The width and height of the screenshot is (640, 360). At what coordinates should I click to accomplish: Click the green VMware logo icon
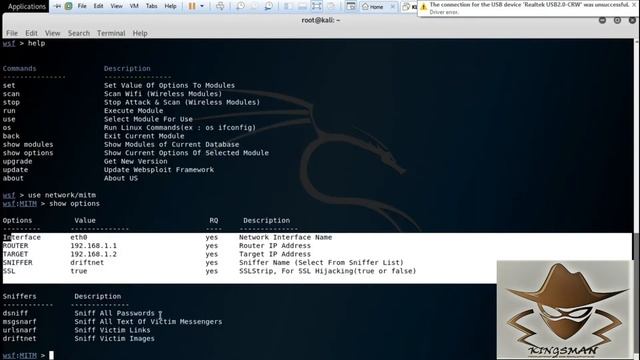point(69,6)
